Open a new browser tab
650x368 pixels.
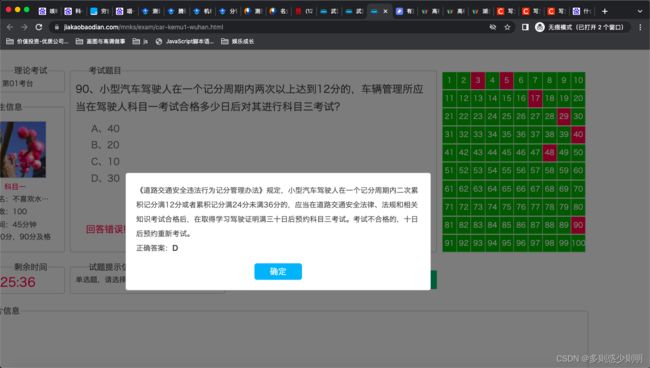pos(604,11)
